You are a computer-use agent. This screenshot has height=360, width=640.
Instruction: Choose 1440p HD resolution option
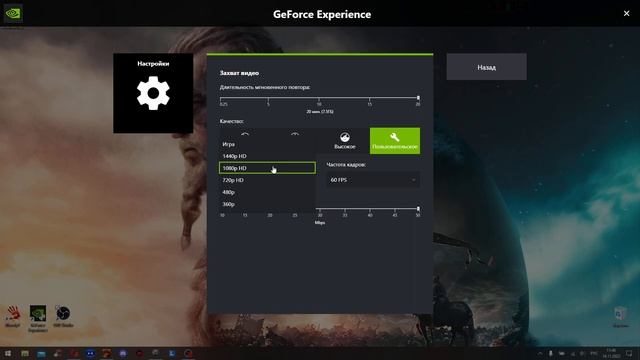point(267,156)
